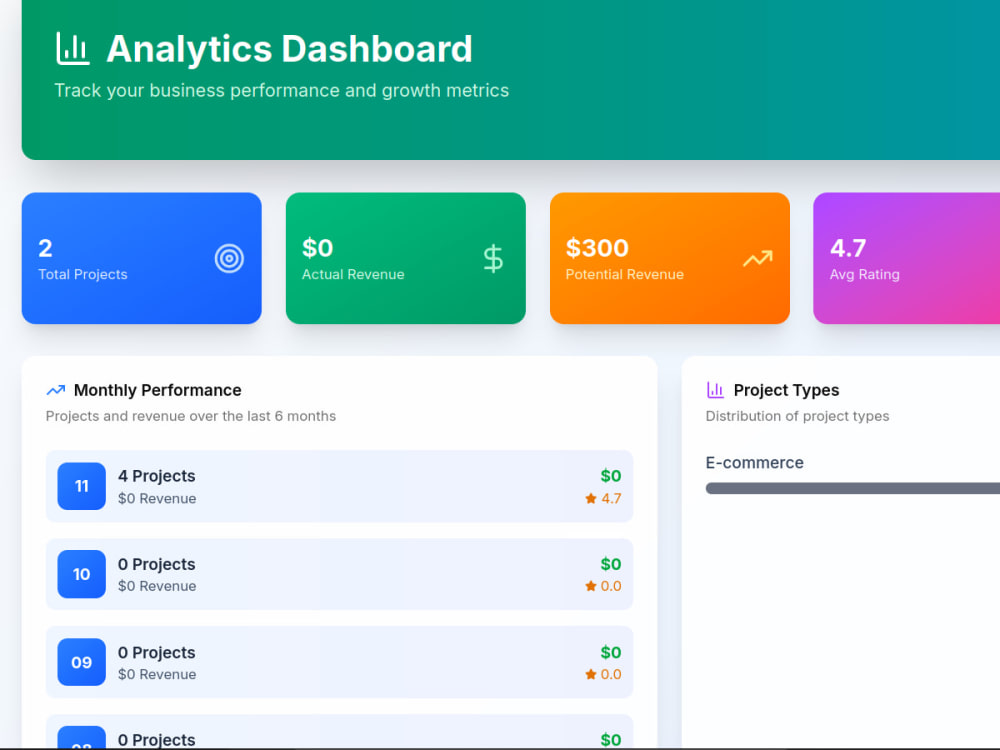Screen dimensions: 1000x750
Task: Click the Project Types heading
Action: (786, 390)
